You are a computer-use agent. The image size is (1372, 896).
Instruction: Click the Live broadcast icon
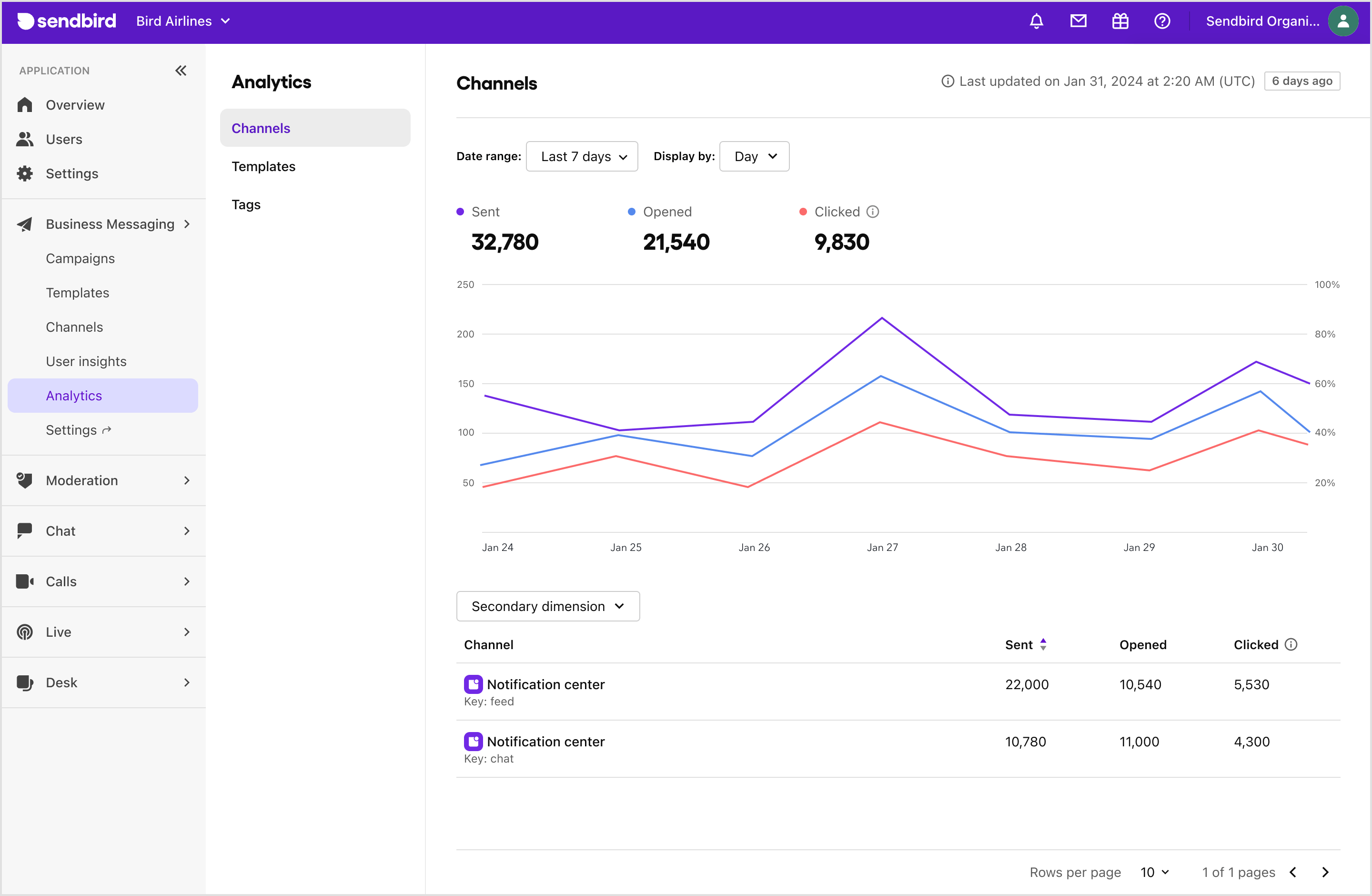click(x=25, y=632)
